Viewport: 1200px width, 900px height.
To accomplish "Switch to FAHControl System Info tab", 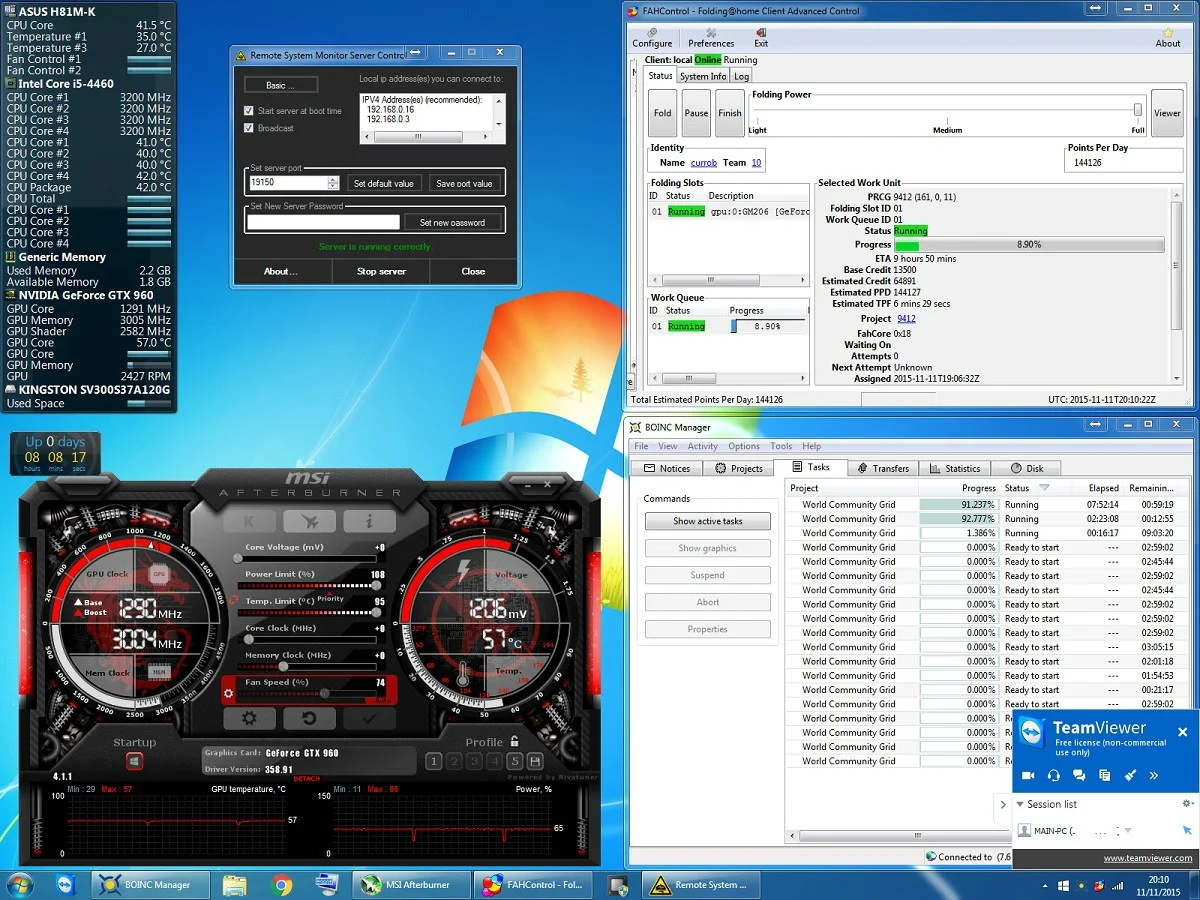I will tap(703, 76).
